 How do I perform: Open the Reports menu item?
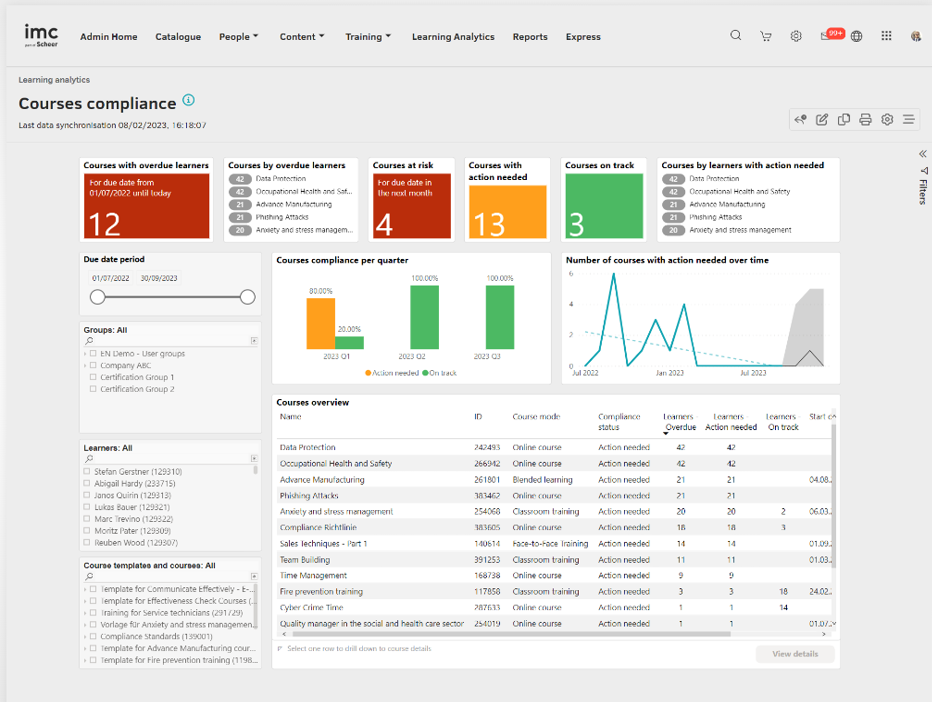530,36
